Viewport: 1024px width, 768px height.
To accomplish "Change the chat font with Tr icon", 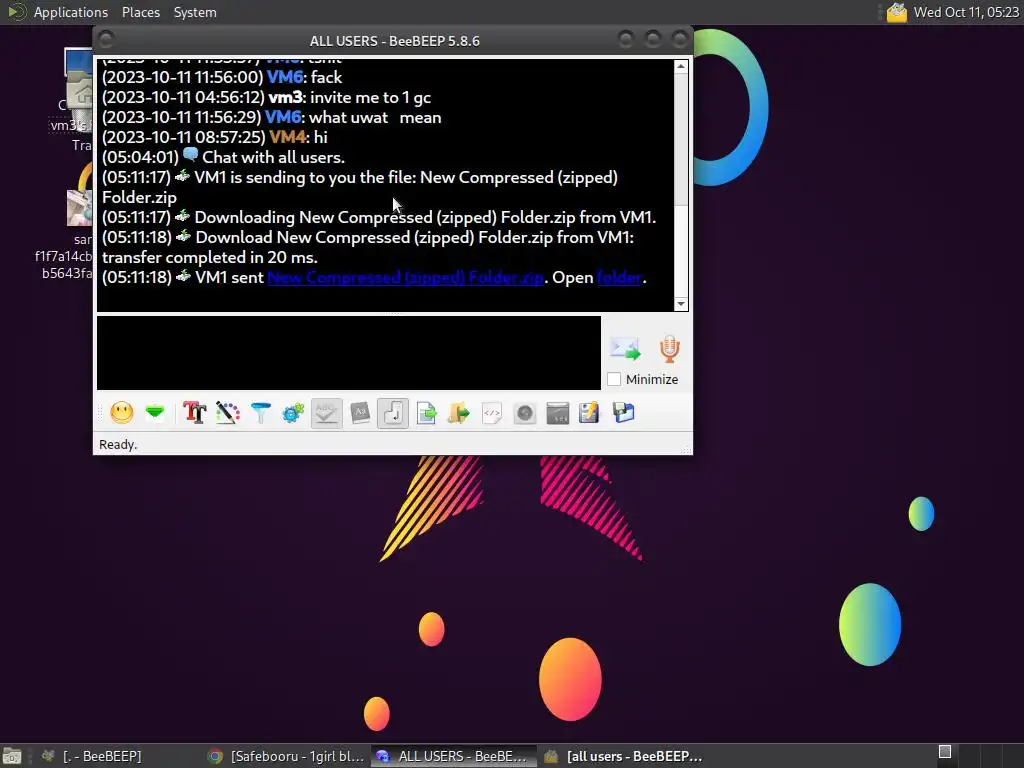I will coord(195,413).
